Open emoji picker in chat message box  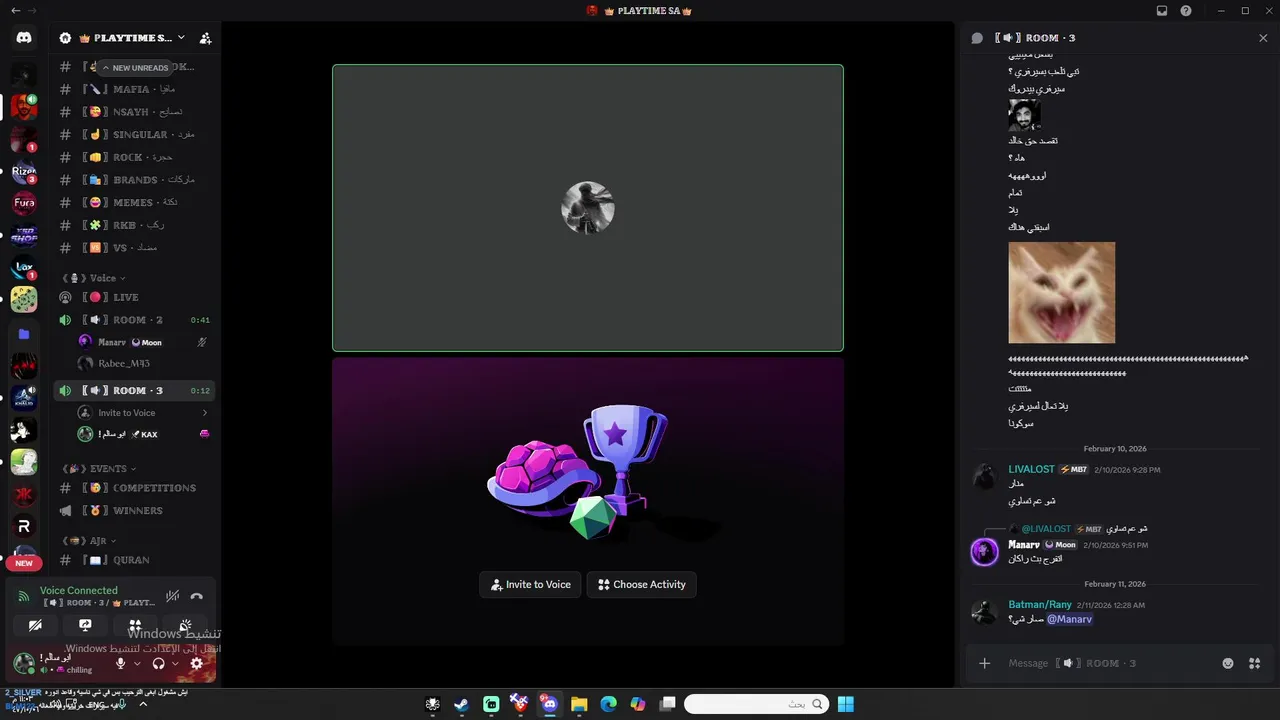point(1228,663)
